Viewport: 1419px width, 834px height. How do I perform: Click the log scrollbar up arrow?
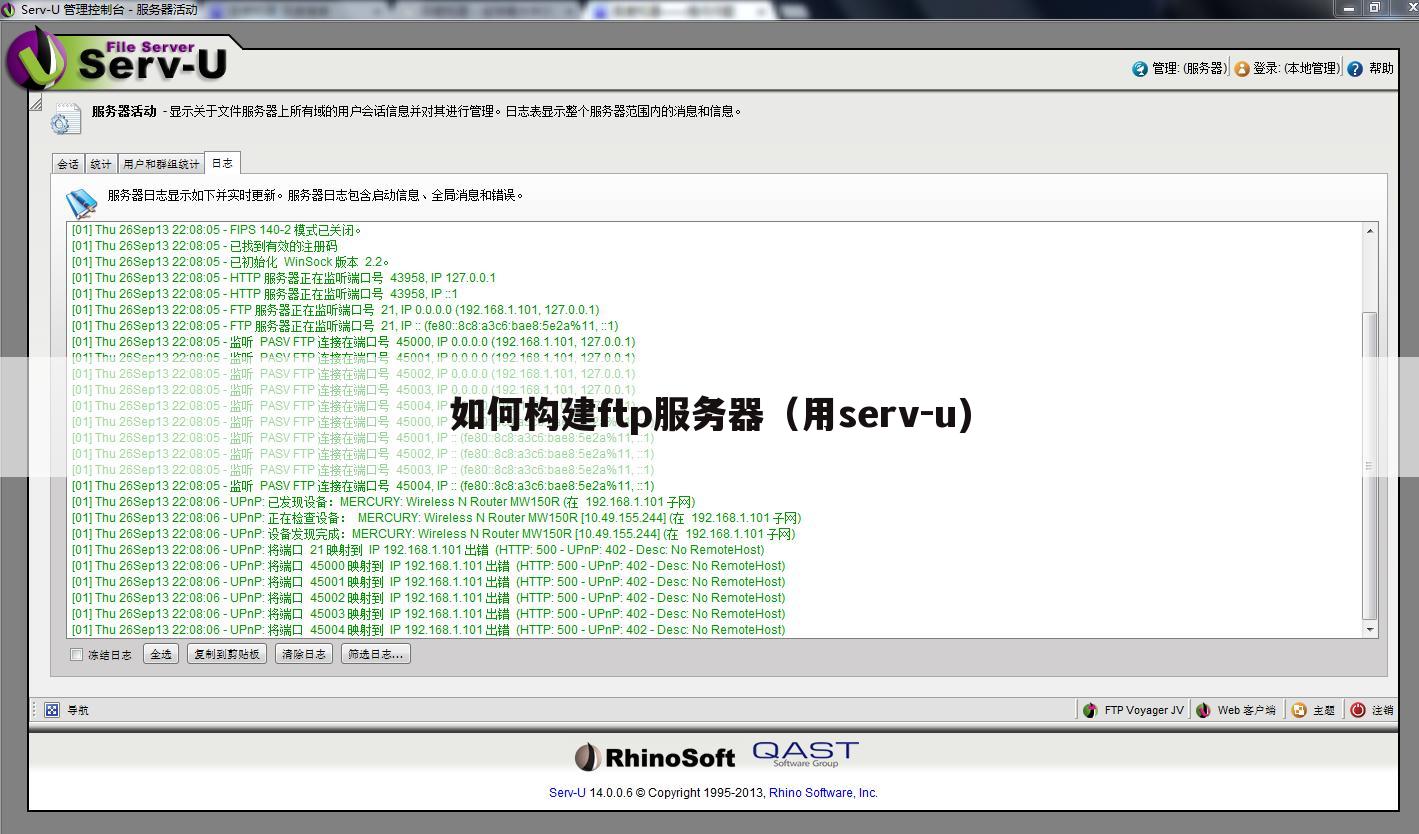pos(1370,231)
